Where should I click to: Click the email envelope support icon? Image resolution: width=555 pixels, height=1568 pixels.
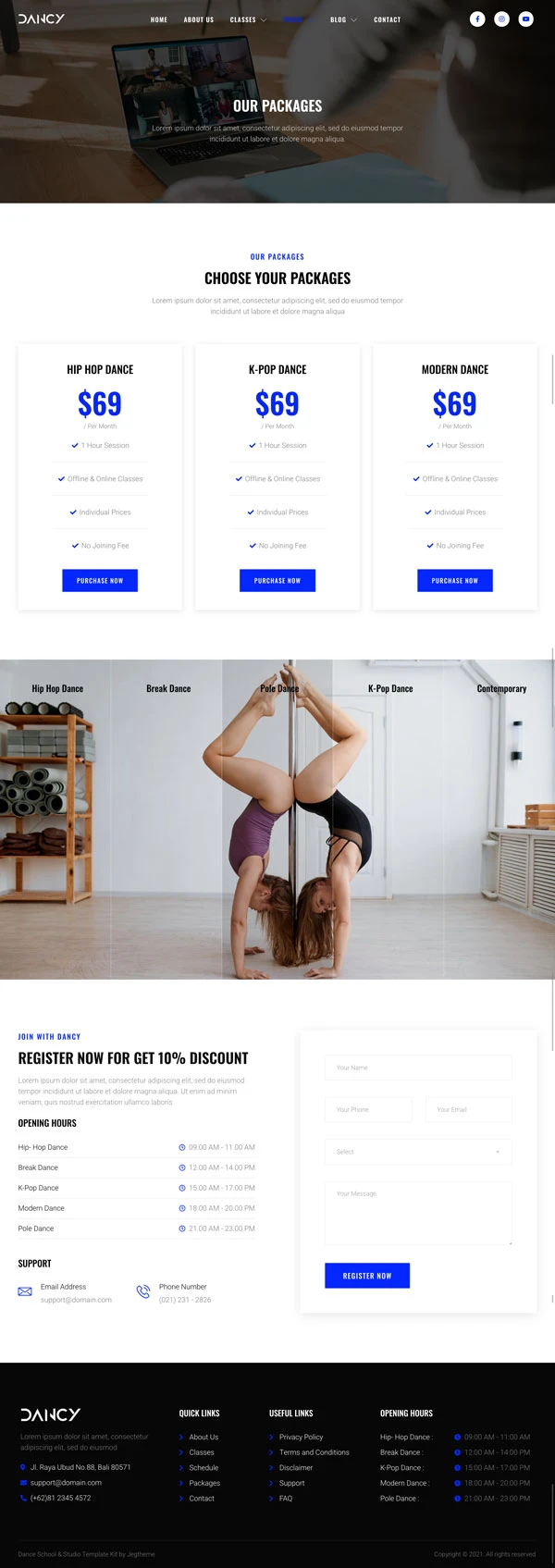[25, 1291]
